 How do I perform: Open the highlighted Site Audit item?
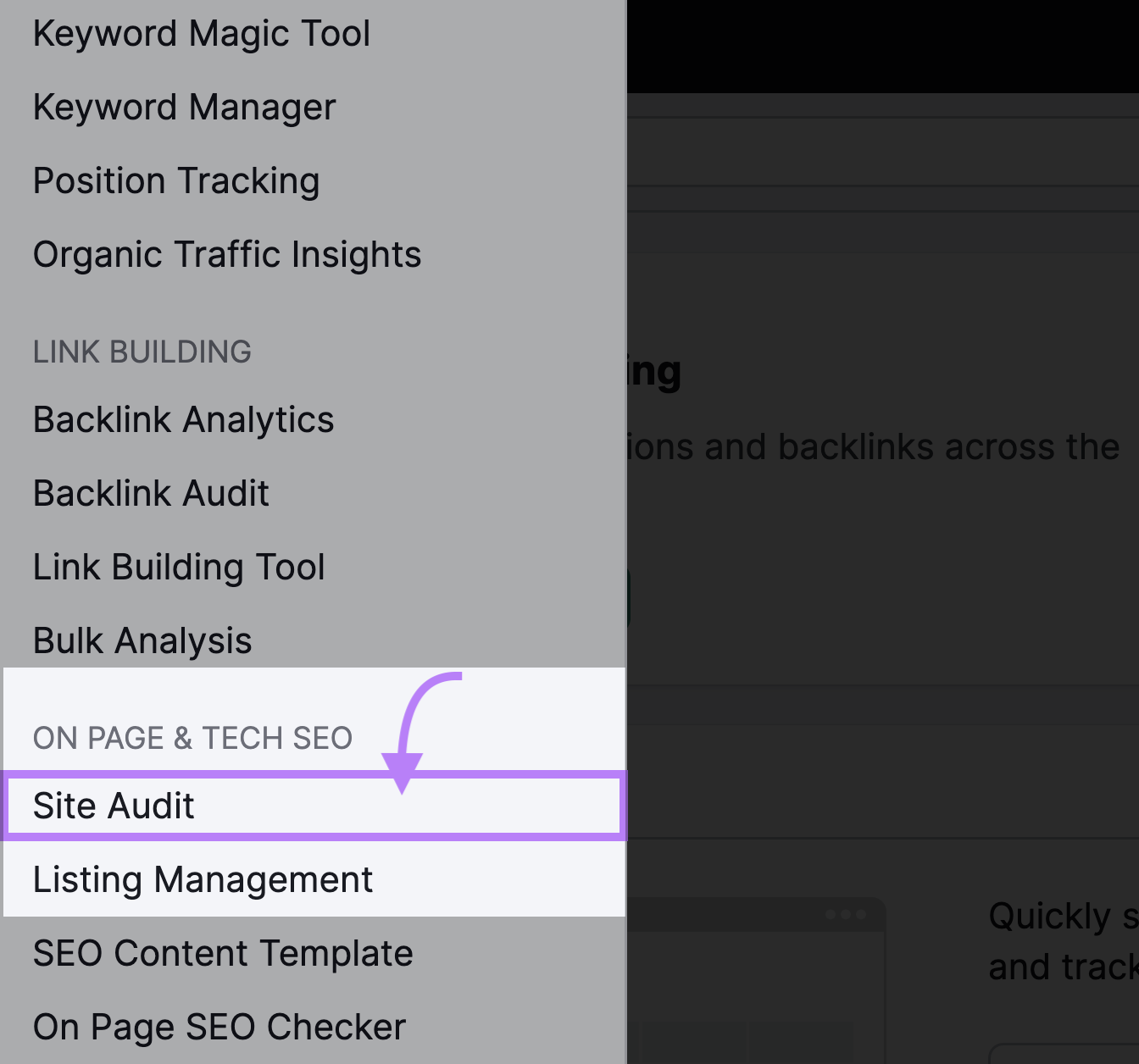[314, 806]
